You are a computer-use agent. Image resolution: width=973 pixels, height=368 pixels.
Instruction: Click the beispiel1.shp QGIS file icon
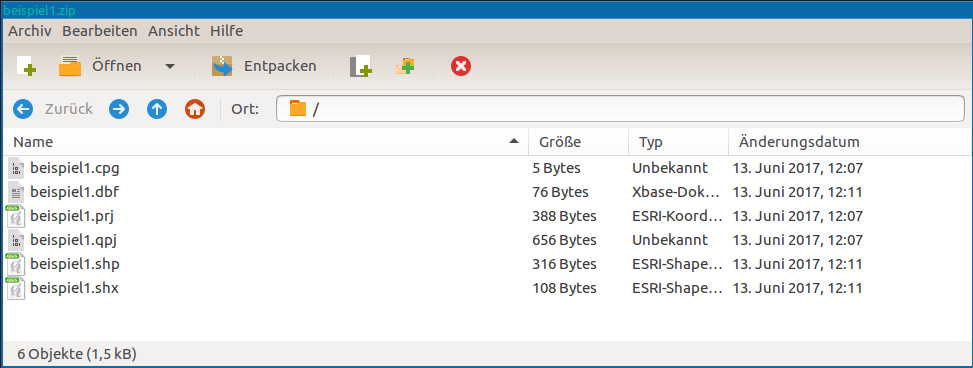pyautogui.click(x=16, y=265)
